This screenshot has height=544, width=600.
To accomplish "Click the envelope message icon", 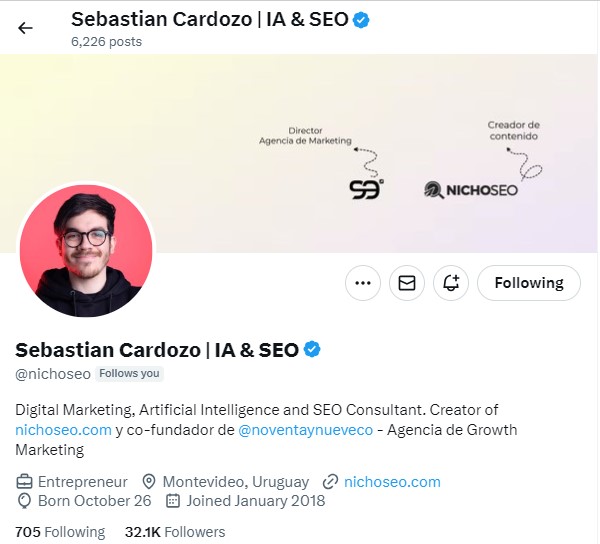I will coord(407,283).
